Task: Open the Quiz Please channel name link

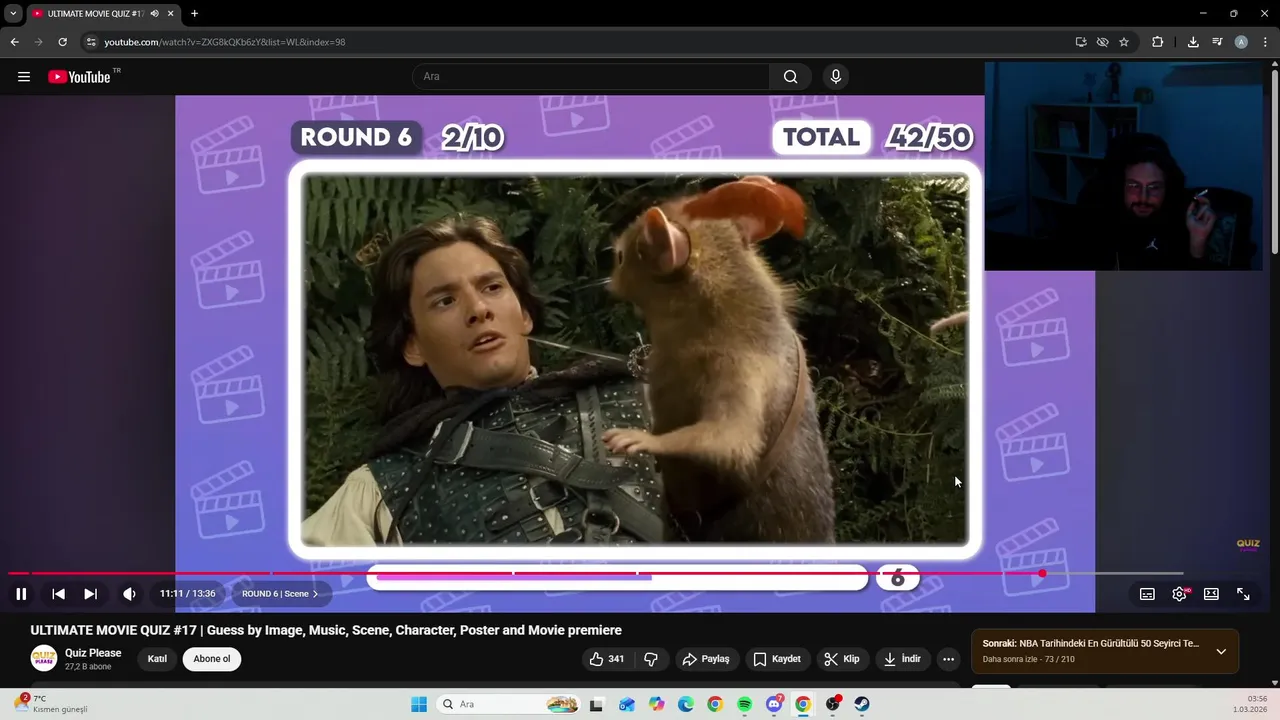Action: 93,653
